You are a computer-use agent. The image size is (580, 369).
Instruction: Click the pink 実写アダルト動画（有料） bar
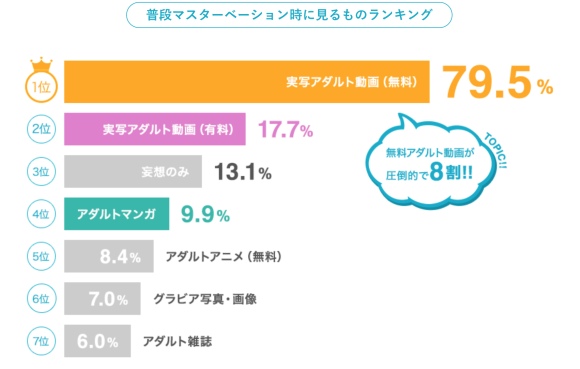155,129
